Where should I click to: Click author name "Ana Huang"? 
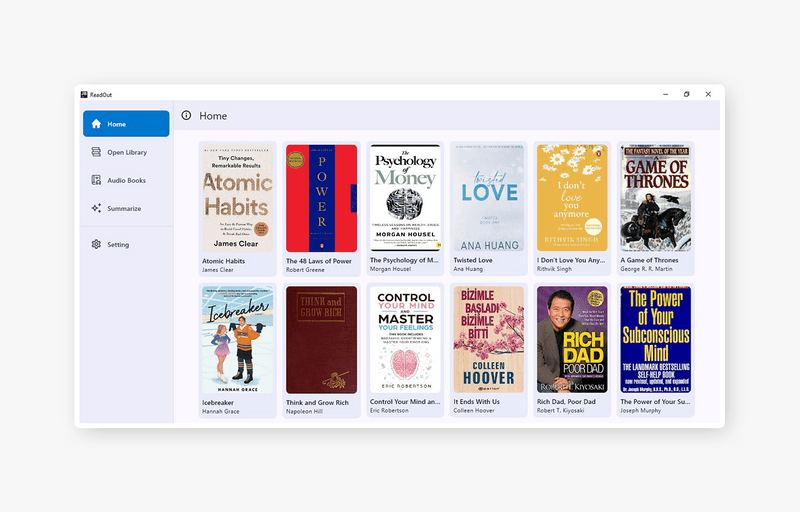(468, 269)
